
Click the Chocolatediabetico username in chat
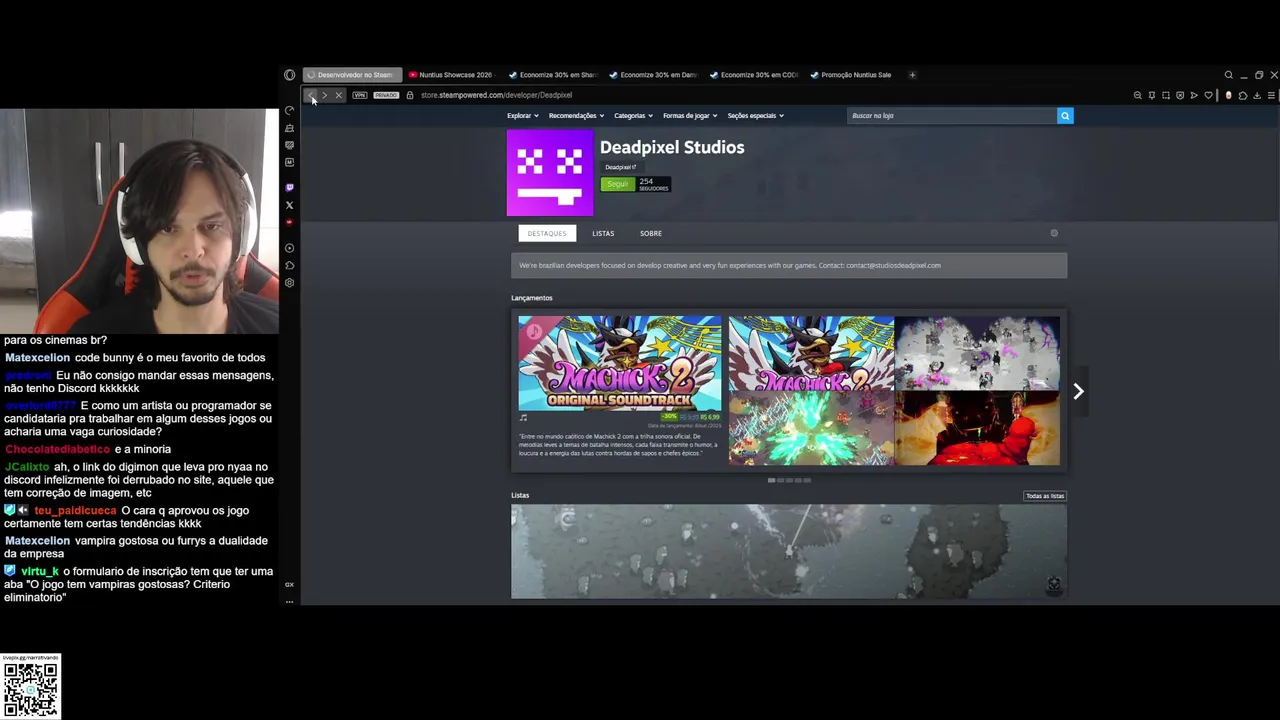pyautogui.click(x=57, y=449)
